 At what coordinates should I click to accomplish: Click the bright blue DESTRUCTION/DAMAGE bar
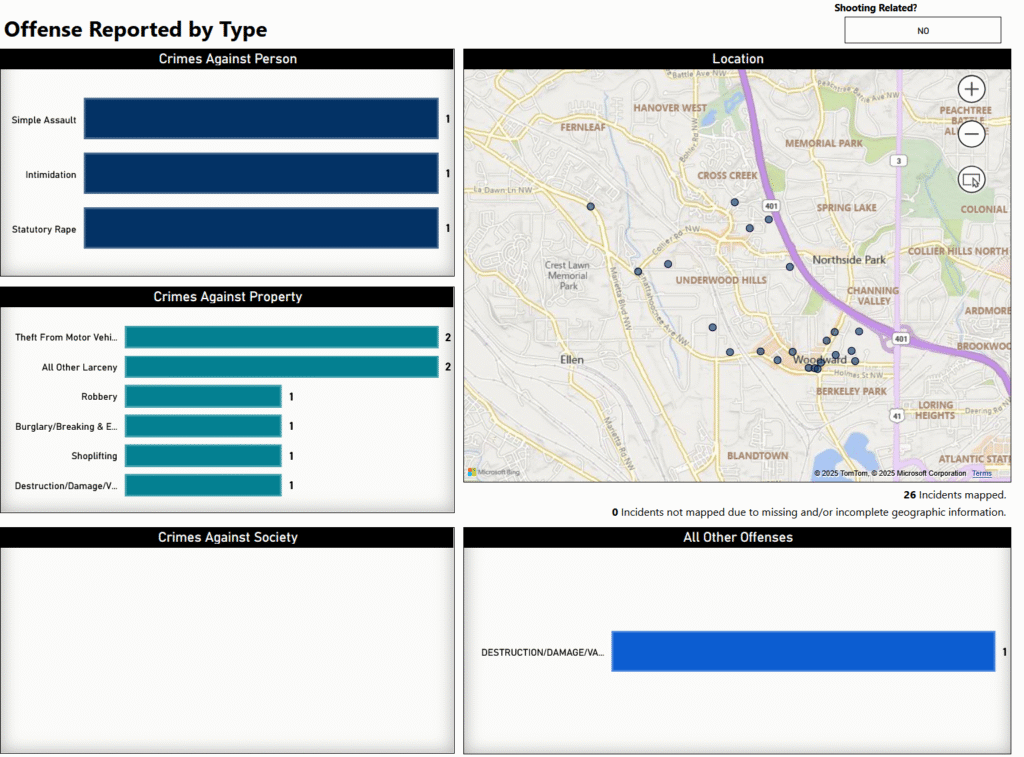tap(803, 652)
